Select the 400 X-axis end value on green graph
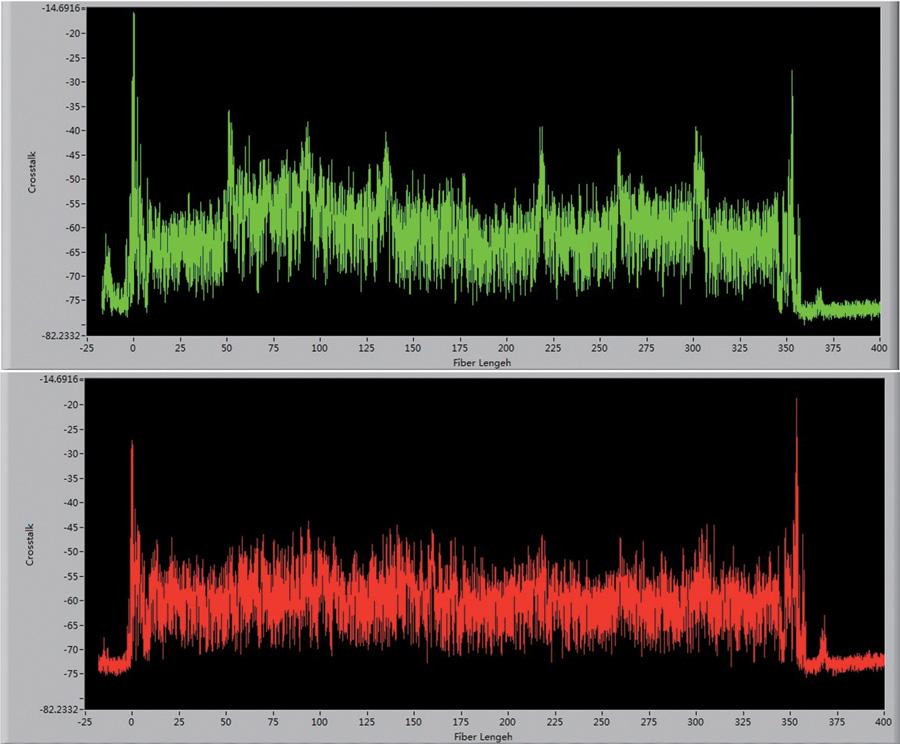The width and height of the screenshot is (900, 744). (x=879, y=349)
